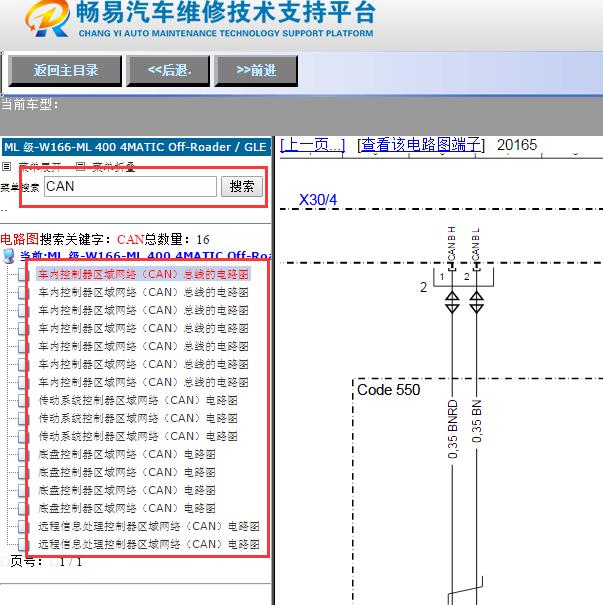This screenshot has height=605, width=603.
Task: Click connector symbol on CAN B H wire
Action: (452, 302)
